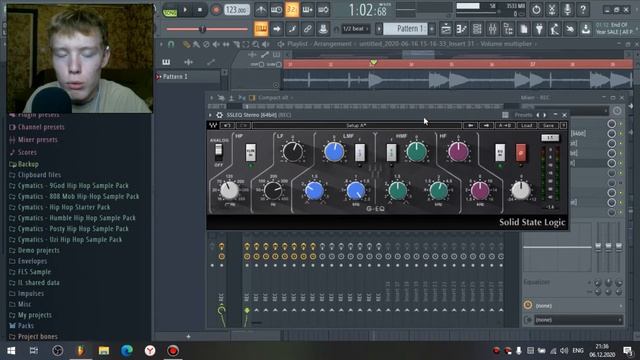Click the stop button in transport

tap(200, 9)
